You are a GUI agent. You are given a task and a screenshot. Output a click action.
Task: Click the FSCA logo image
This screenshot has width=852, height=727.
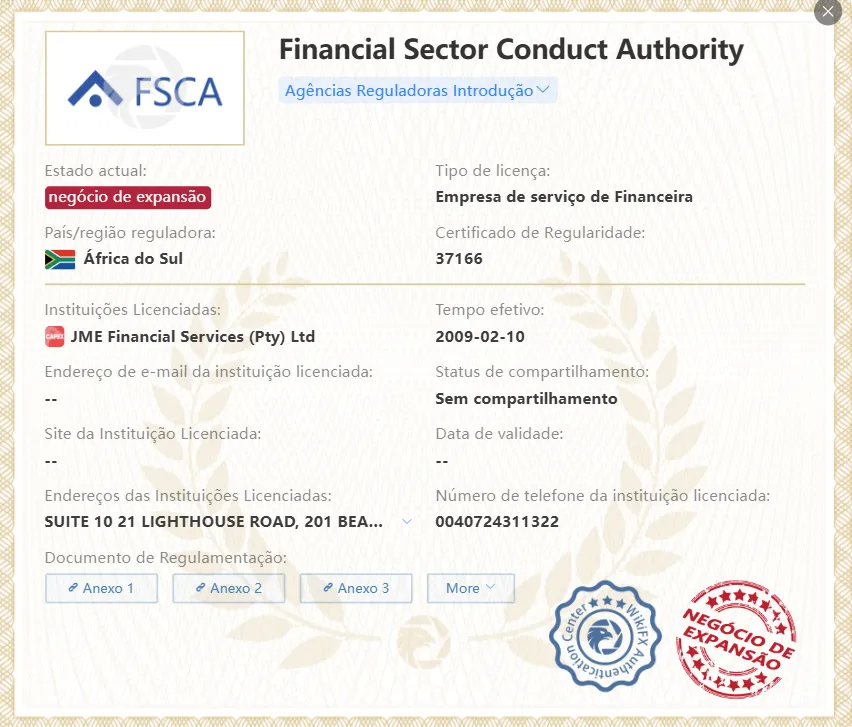pos(145,88)
